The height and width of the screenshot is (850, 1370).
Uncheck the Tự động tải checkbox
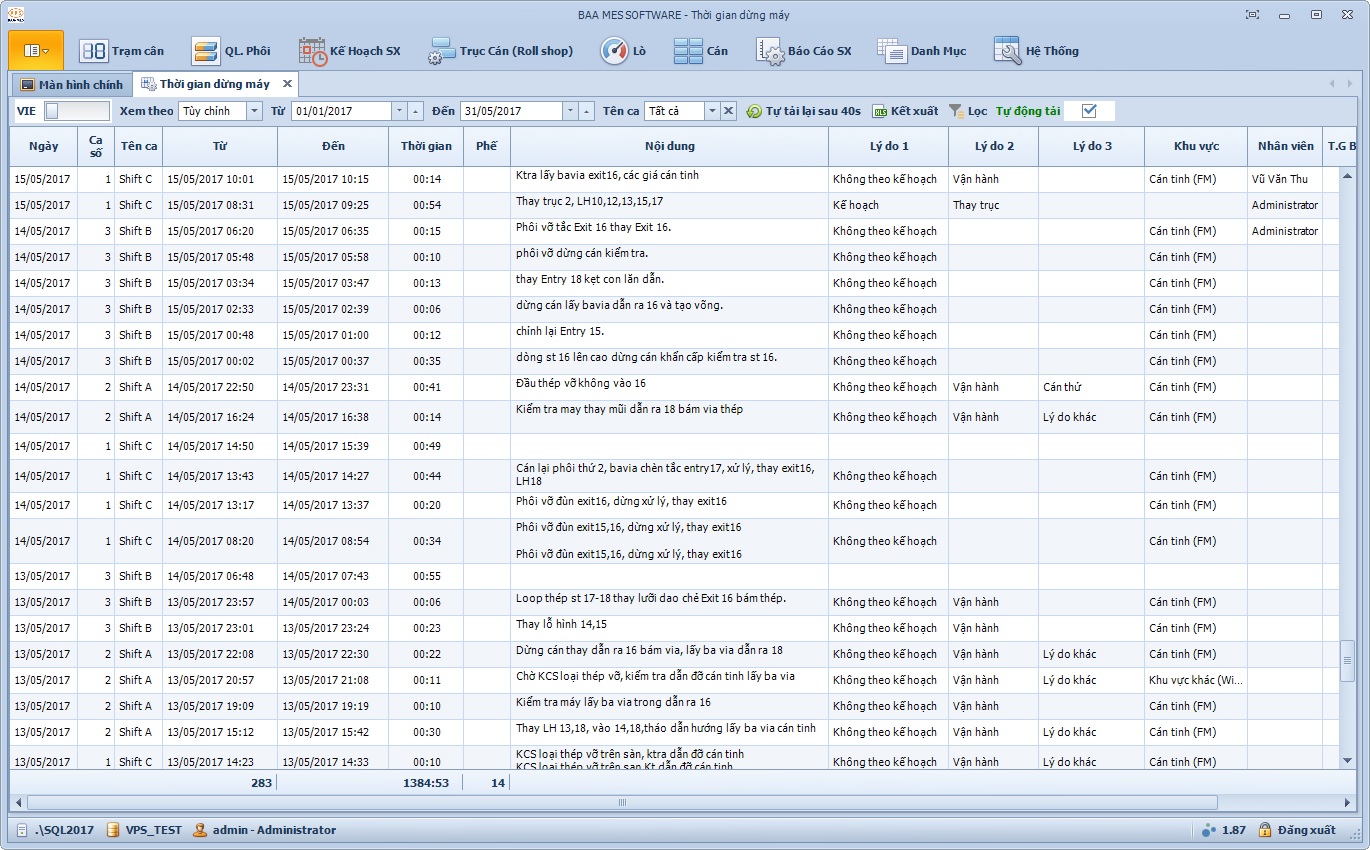(1089, 111)
